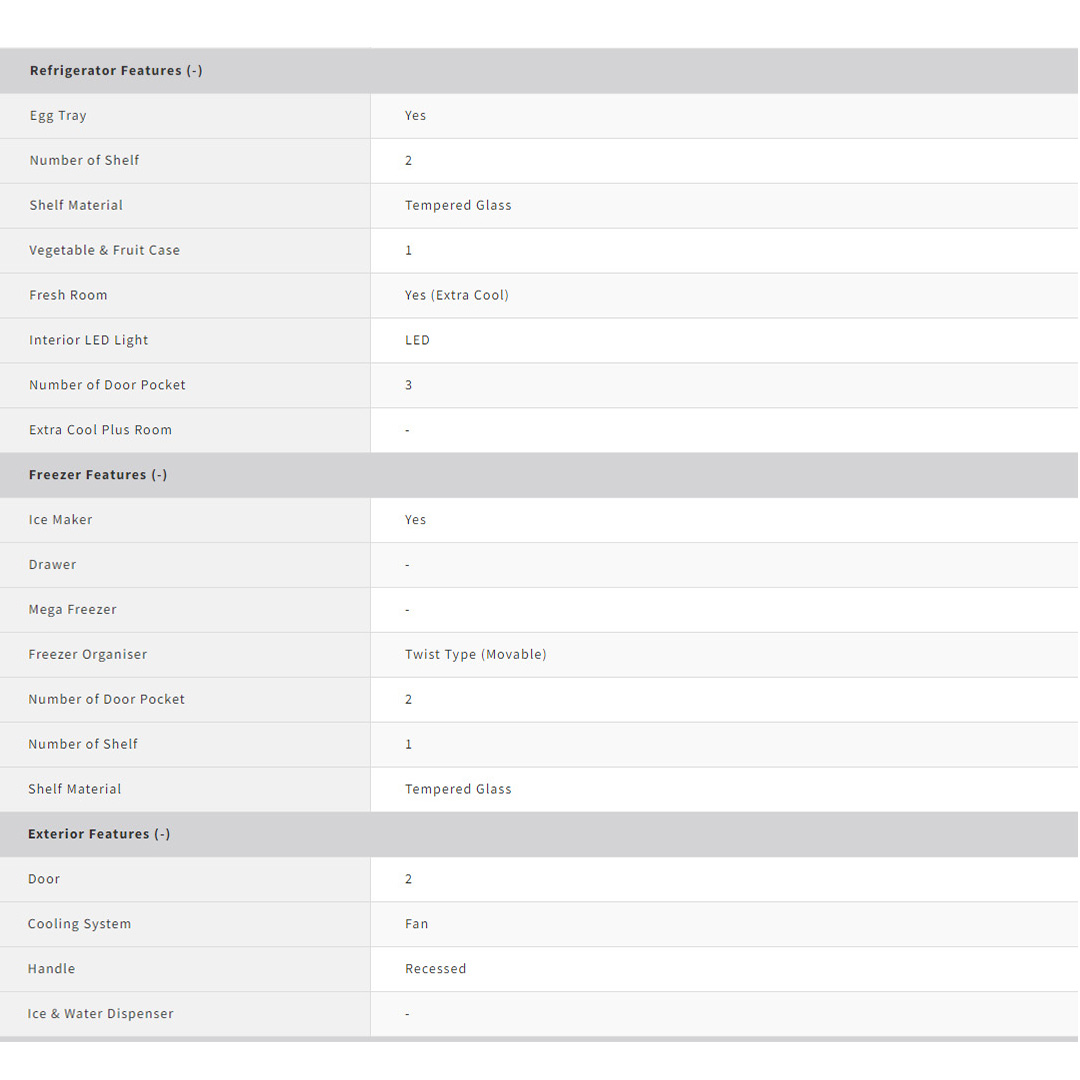1080x1080 pixels.
Task: Collapse the Refrigerator Features section
Action: (116, 71)
